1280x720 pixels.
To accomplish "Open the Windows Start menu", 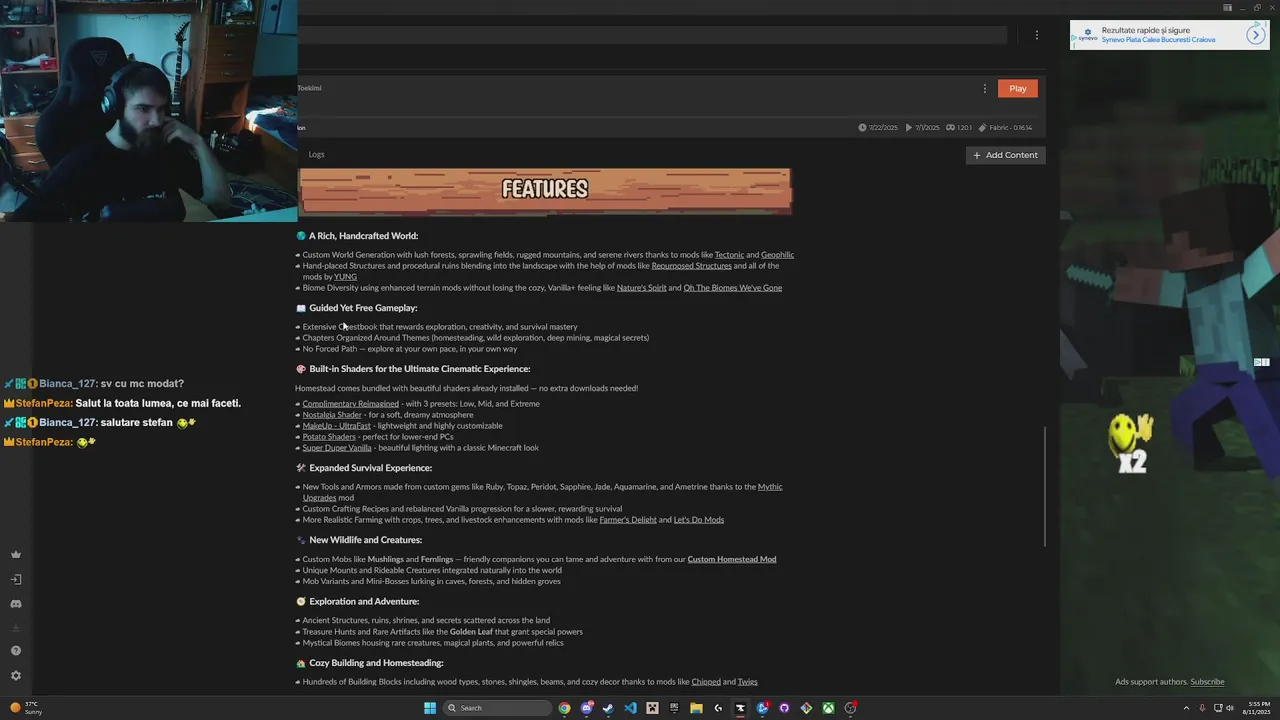I will coord(430,708).
